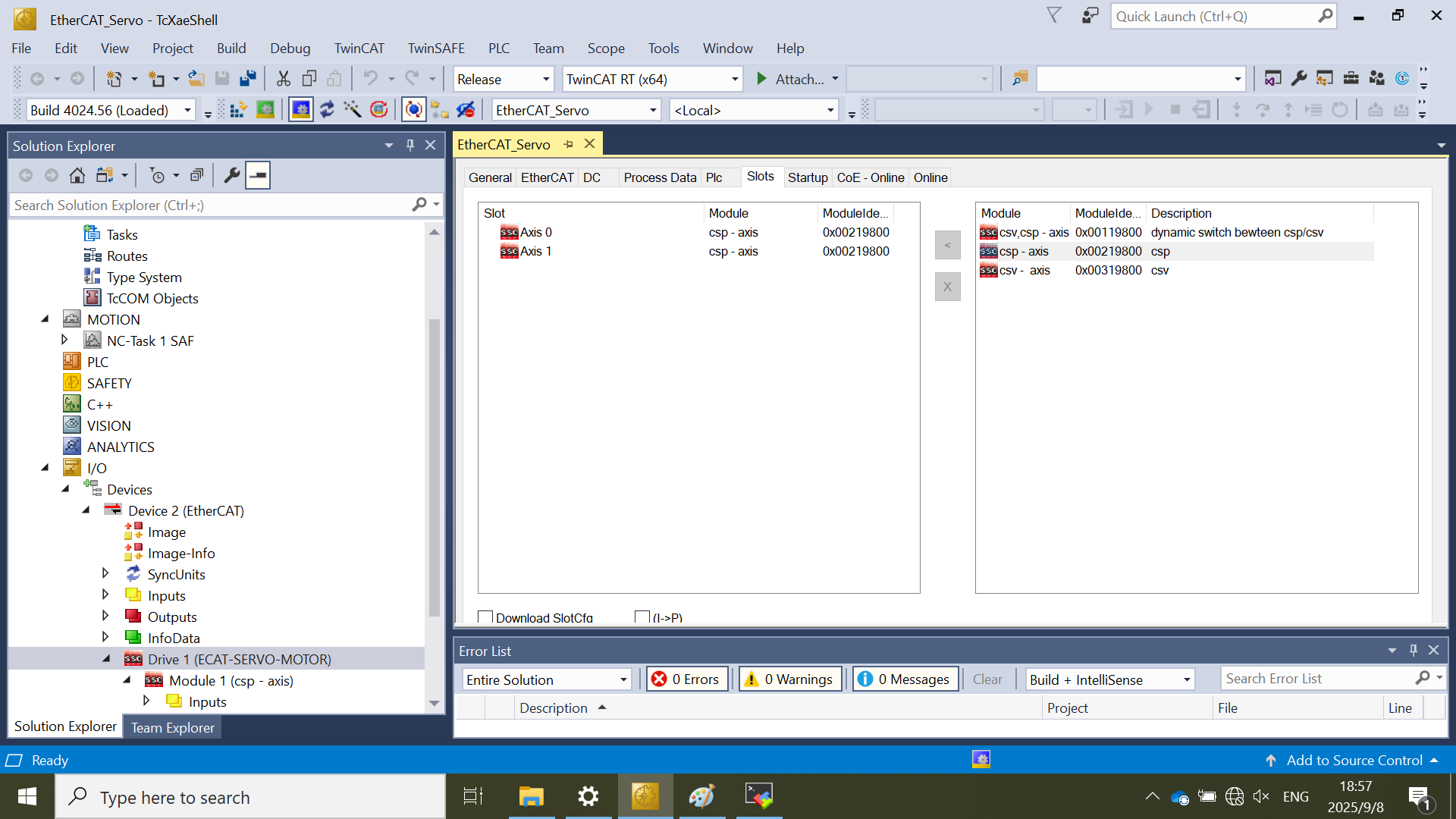The image size is (1456, 819).
Task: Click the Restart TwinCAT Run Mode icon
Action: [x=265, y=110]
